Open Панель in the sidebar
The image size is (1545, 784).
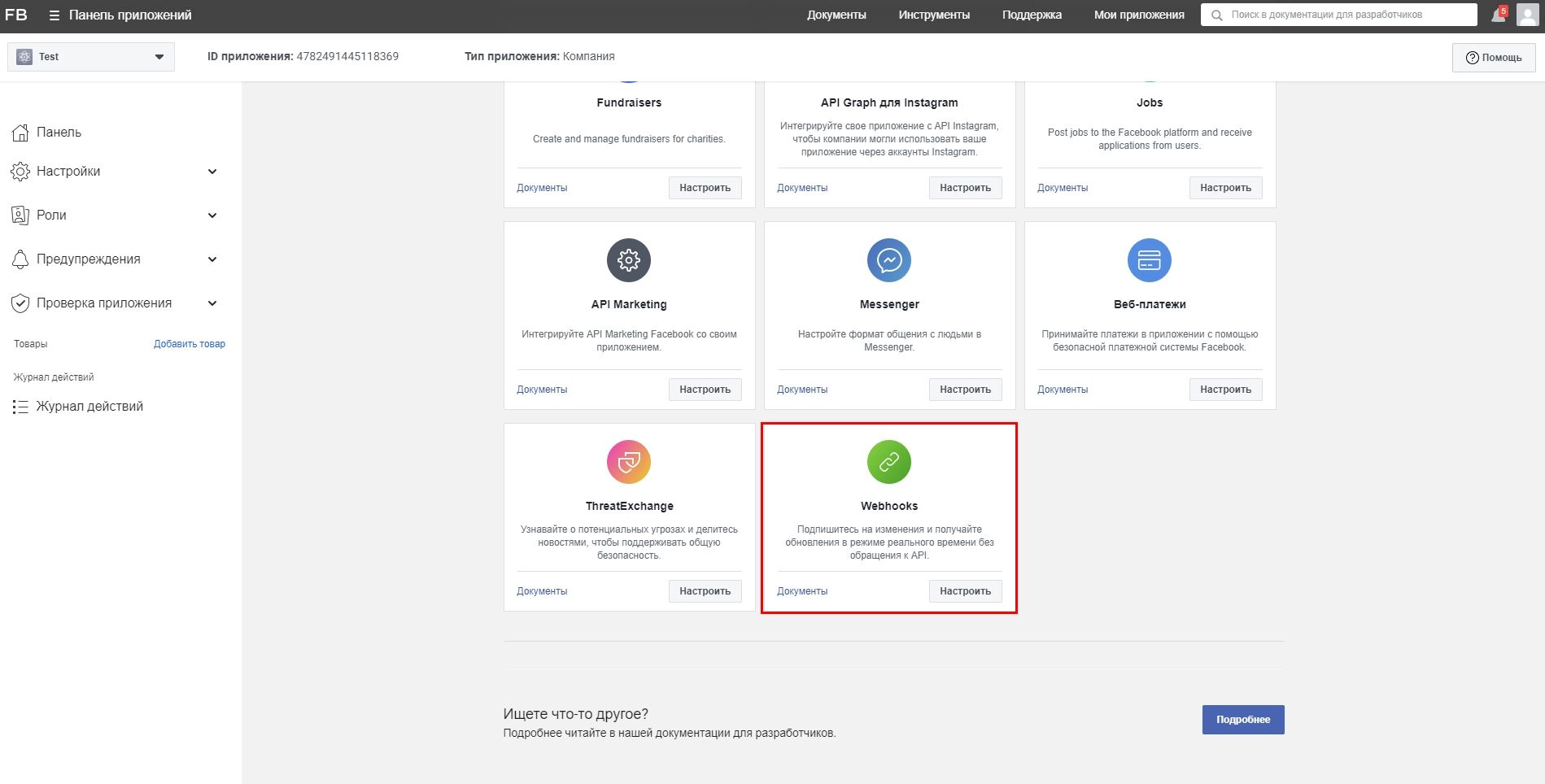click(59, 133)
